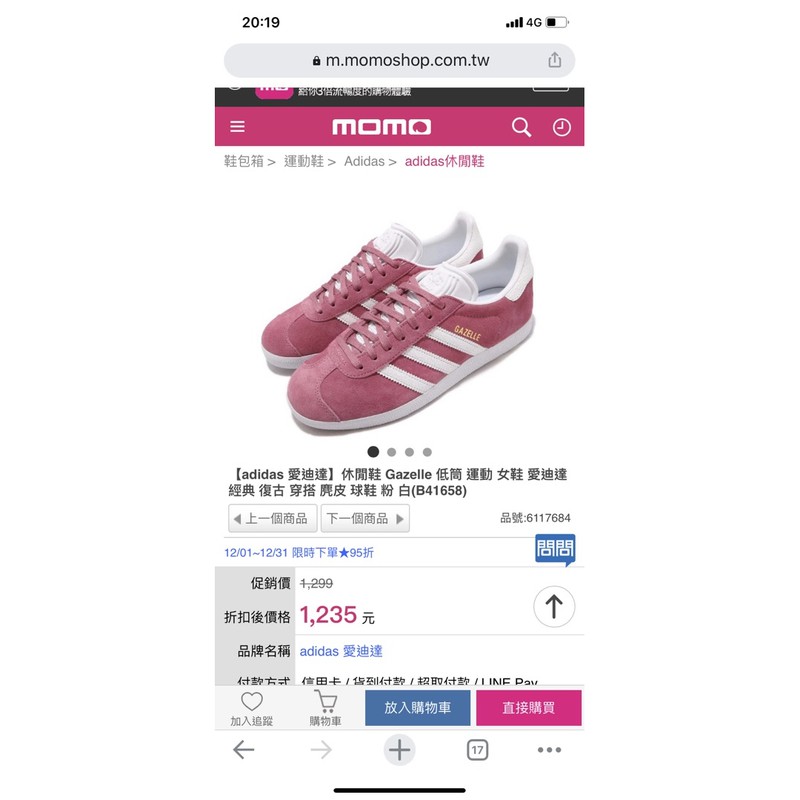Go to 下一個商品 next product
Viewport: 800px width, 800px height.
point(365,518)
